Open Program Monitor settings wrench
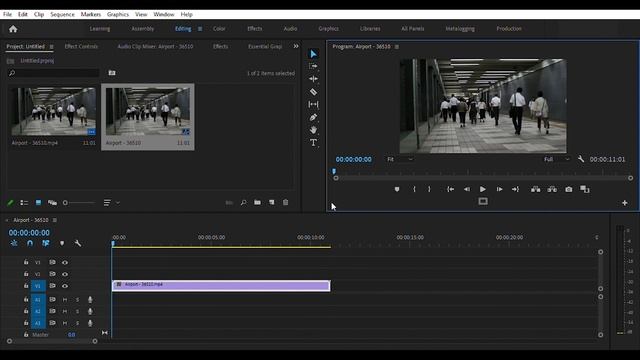Image resolution: width=640 pixels, height=360 pixels. click(581, 159)
